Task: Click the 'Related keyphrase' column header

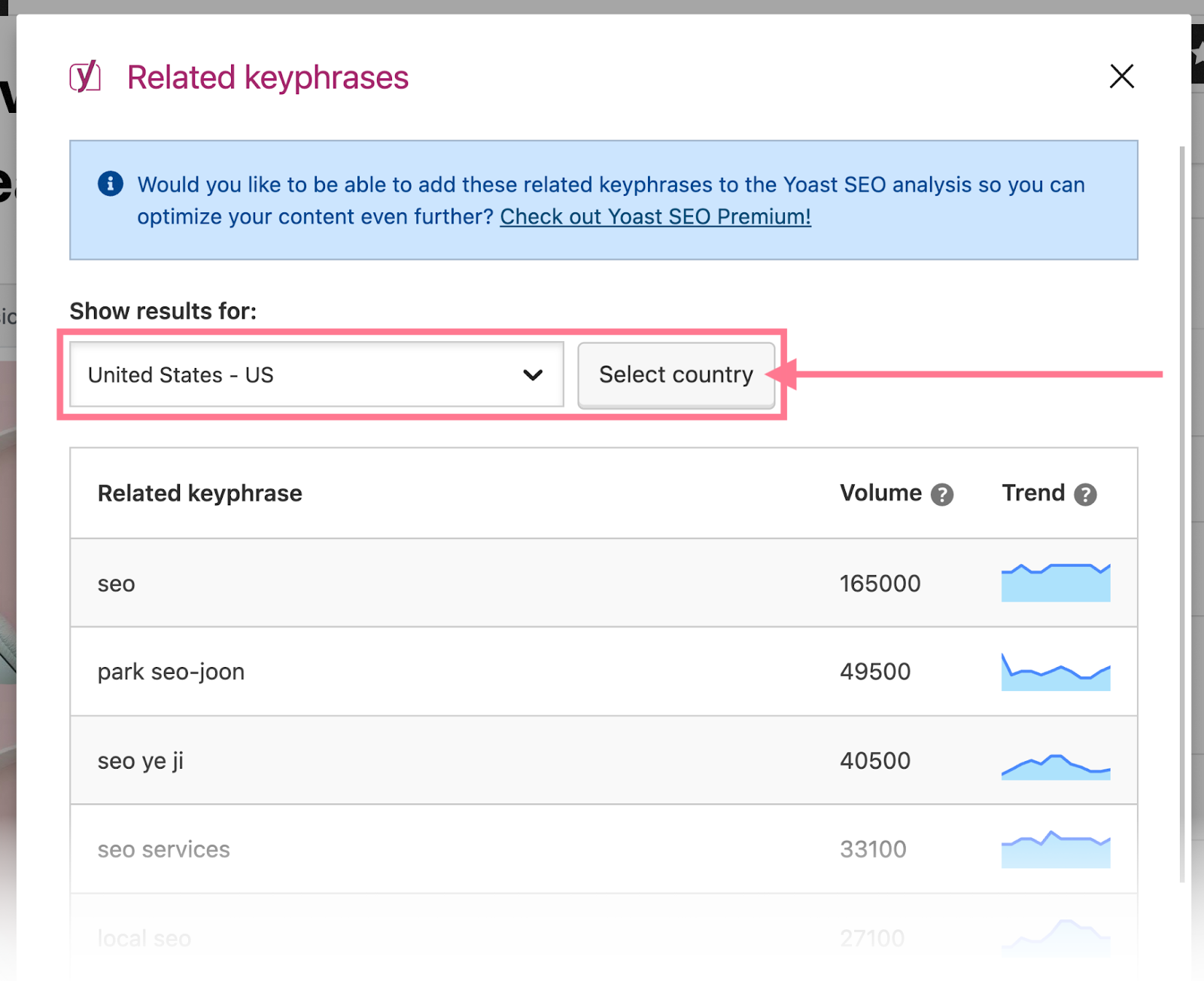Action: tap(200, 493)
